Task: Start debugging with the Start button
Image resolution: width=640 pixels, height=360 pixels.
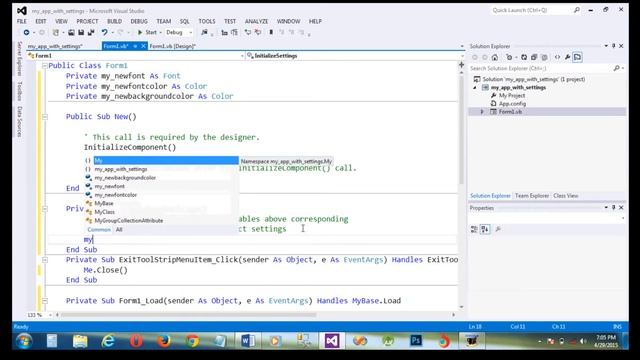Action: [147, 32]
